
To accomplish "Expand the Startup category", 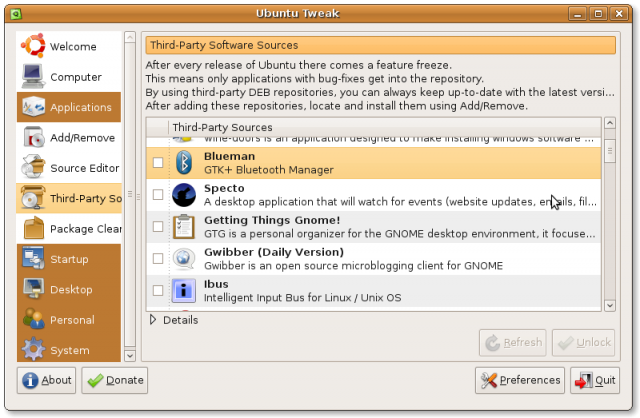I will [x=69, y=259].
